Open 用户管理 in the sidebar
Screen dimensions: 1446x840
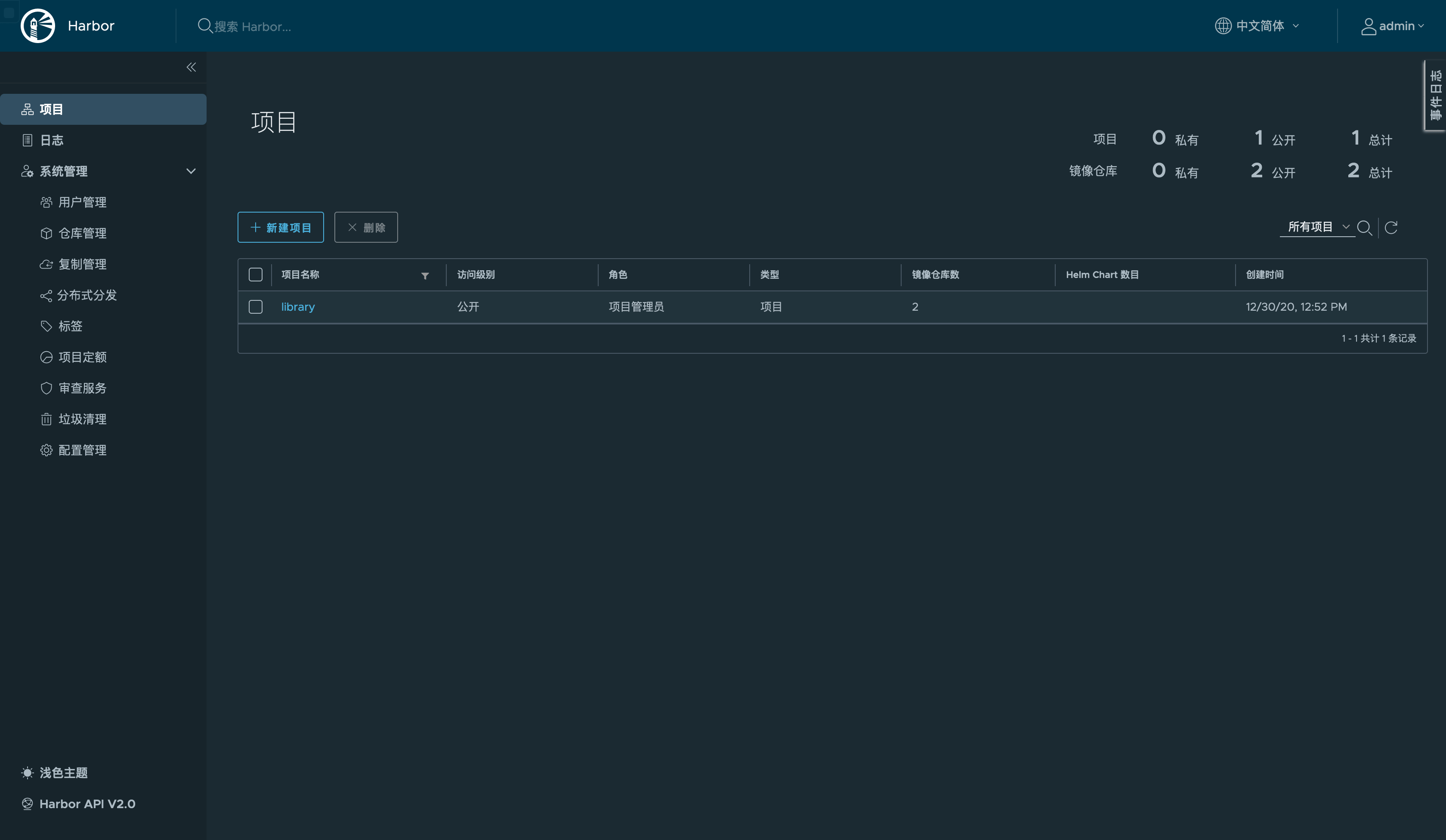(x=82, y=202)
